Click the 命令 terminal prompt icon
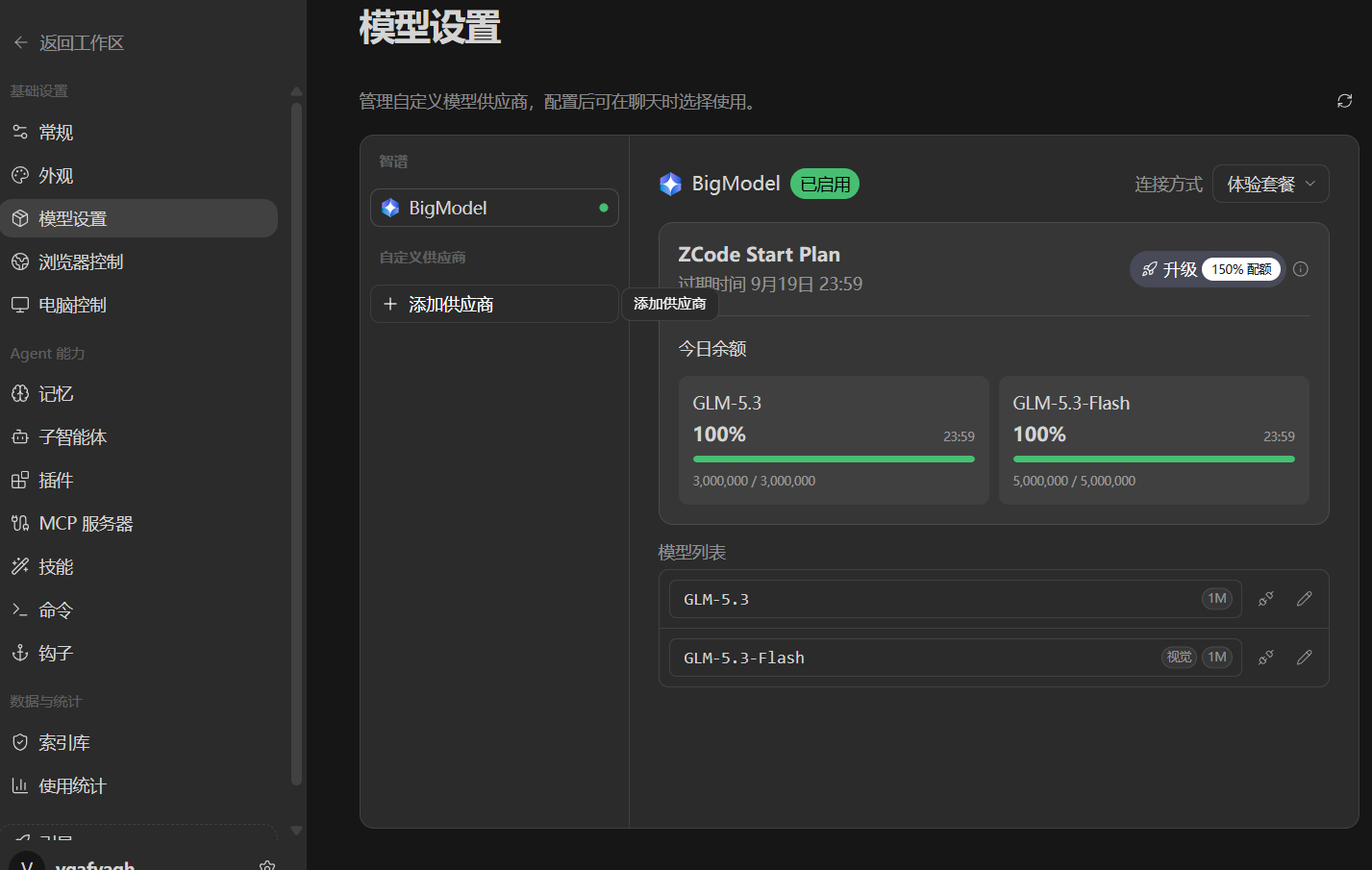 [20, 609]
